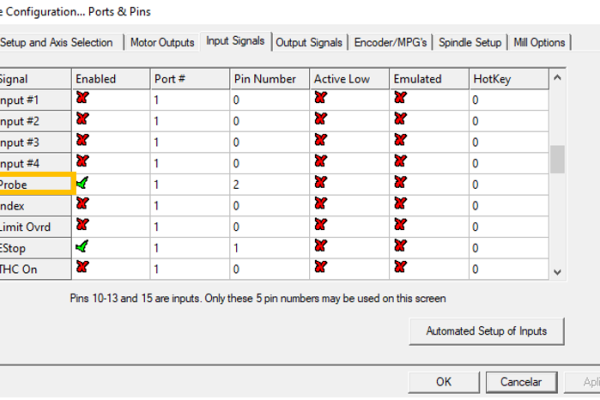Toggle Limit Ovrd Emulated red X
The width and height of the screenshot is (600, 400).
(400, 225)
